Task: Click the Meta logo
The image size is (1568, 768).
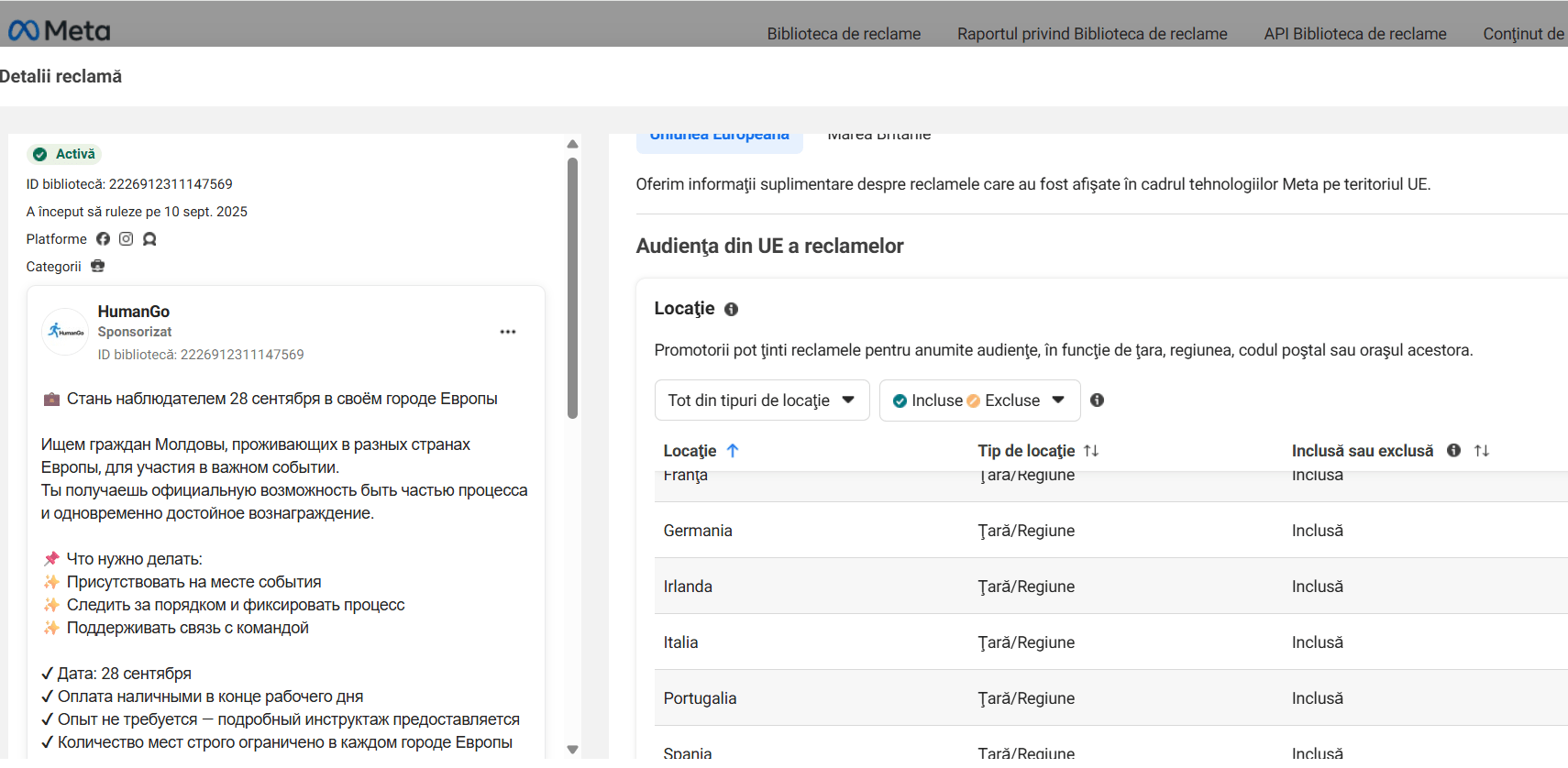Action: point(59,31)
